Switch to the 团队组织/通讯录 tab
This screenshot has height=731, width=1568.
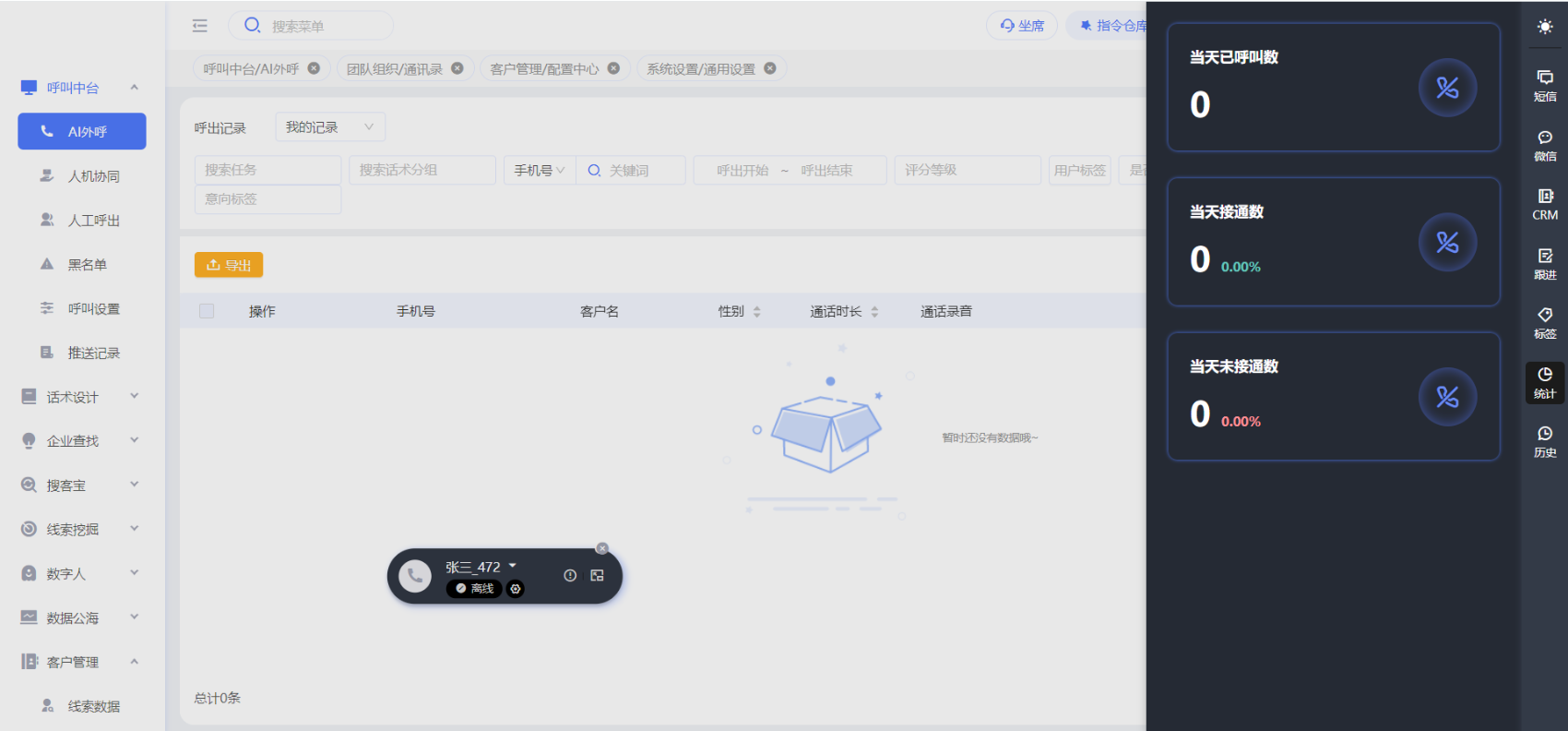[x=395, y=69]
